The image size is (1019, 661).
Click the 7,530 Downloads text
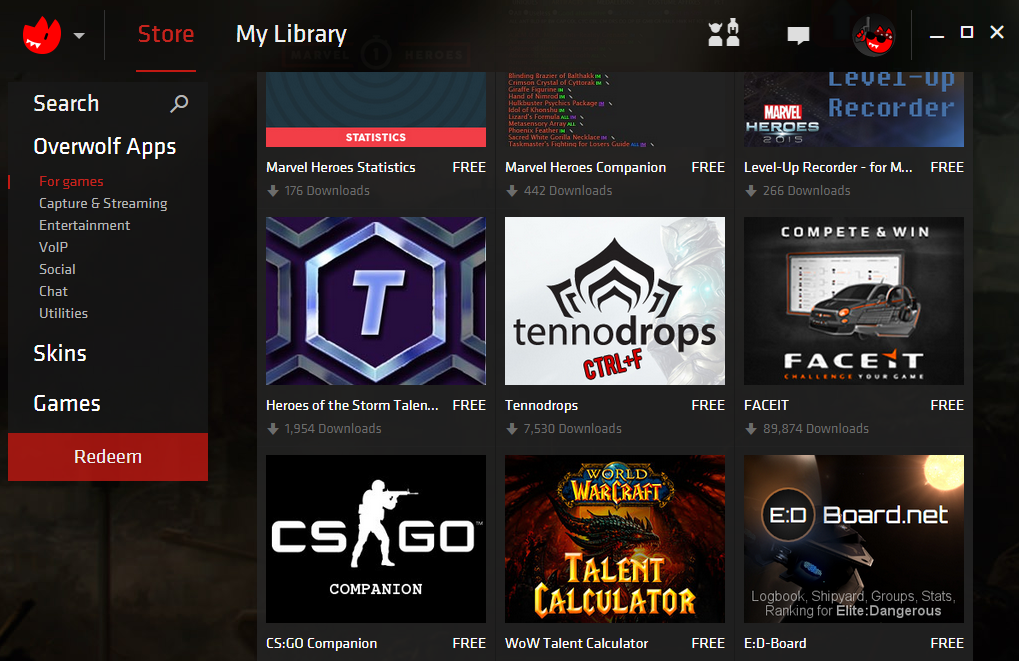point(573,429)
